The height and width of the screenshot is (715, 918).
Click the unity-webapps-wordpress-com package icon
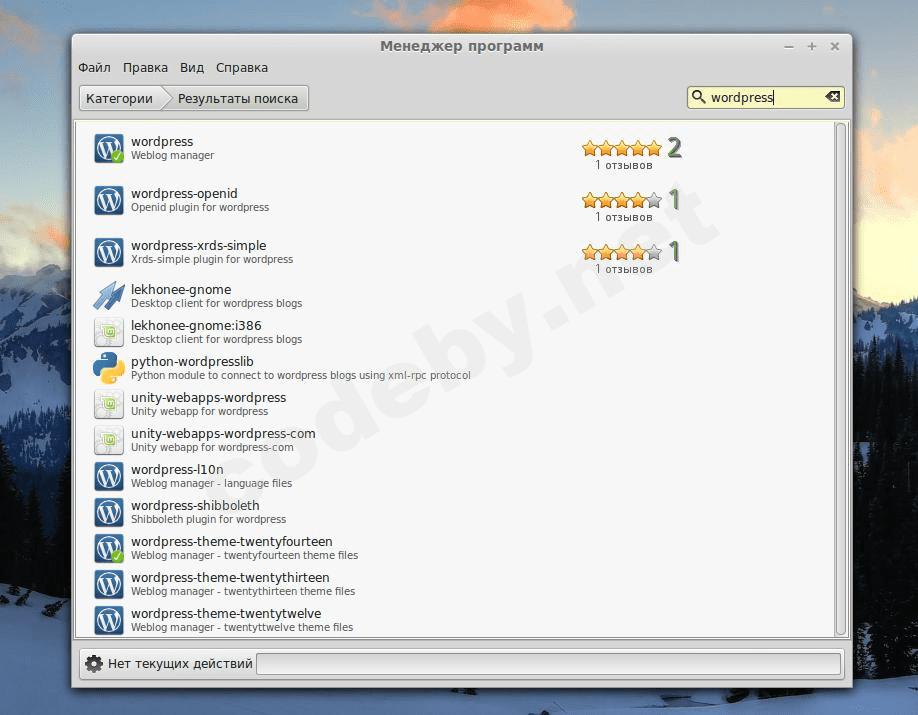(109, 440)
